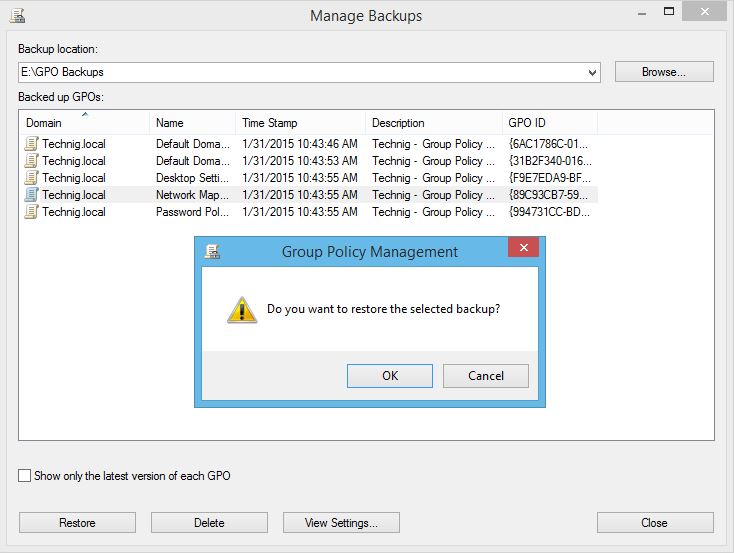Sort by the GPO ID column header
Image resolution: width=734 pixels, height=553 pixels.
click(x=550, y=123)
